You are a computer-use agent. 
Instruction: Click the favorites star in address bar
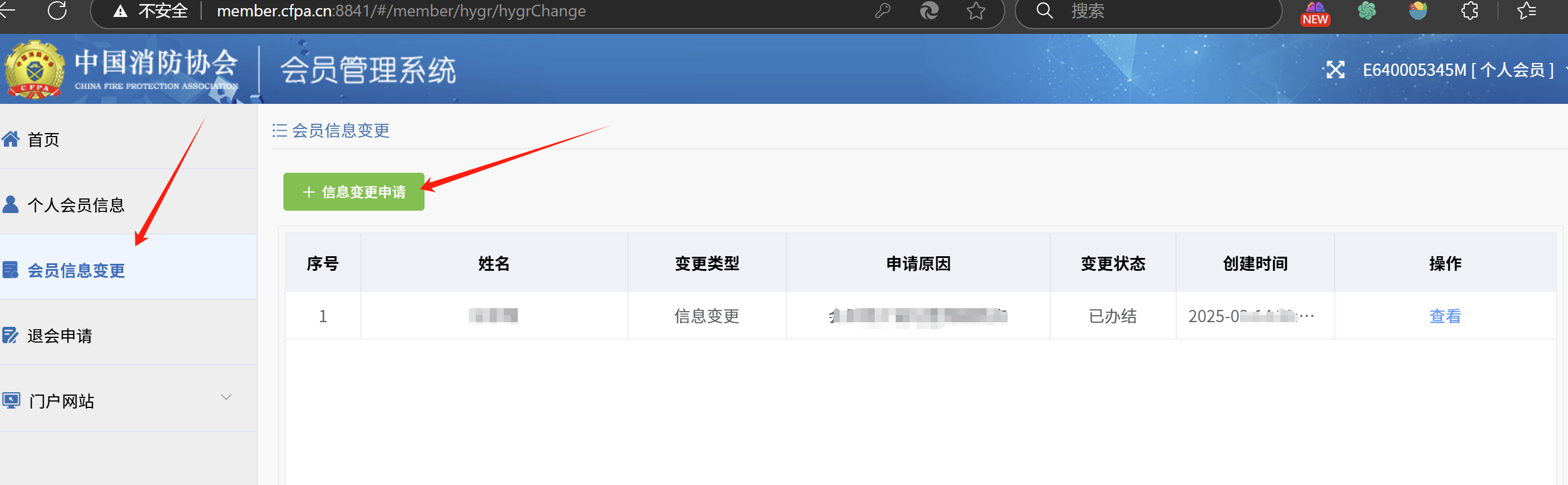click(976, 11)
